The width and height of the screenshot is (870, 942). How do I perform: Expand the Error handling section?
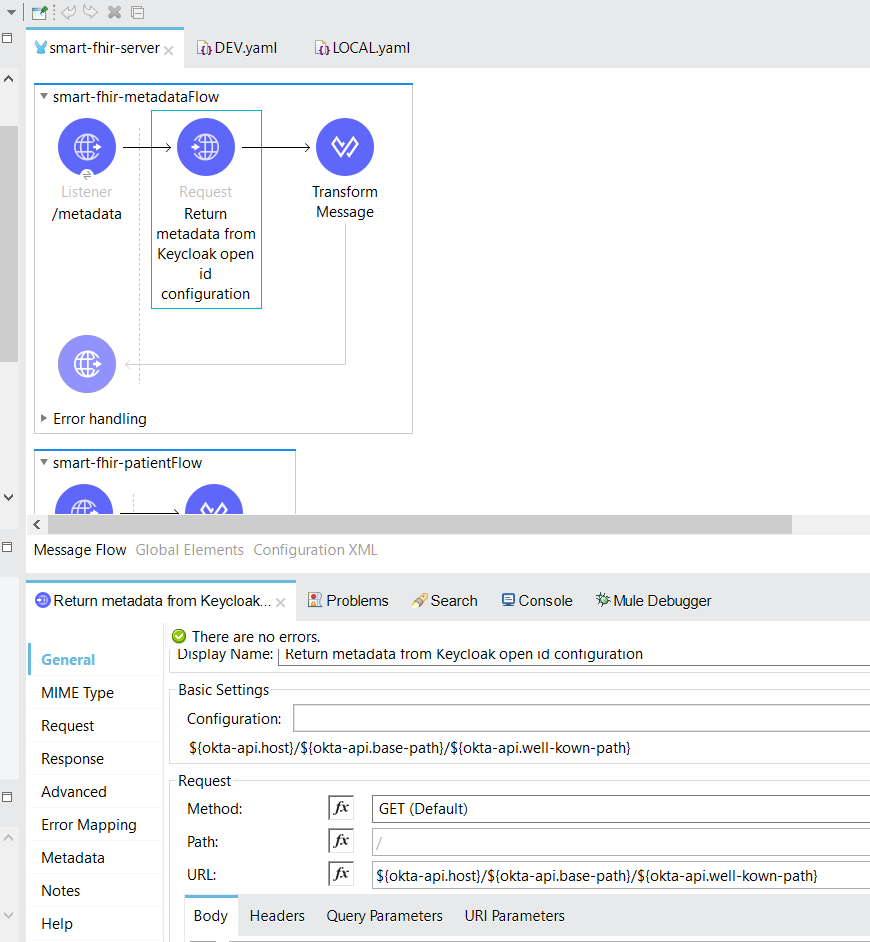(44, 419)
